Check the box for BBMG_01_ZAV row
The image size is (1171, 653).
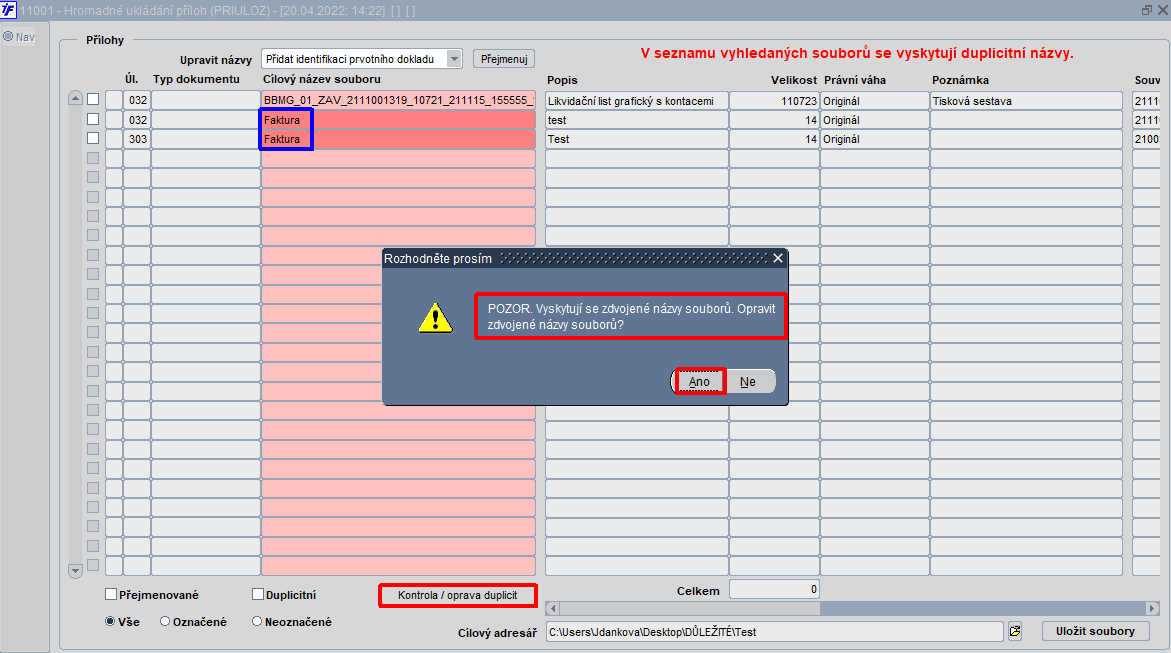tap(93, 99)
